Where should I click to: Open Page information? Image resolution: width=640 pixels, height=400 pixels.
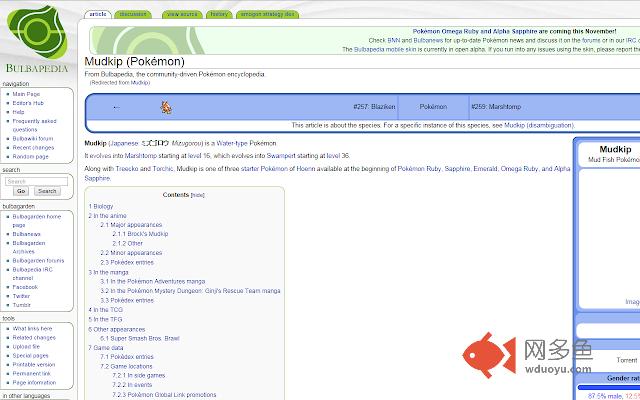[x=34, y=382]
